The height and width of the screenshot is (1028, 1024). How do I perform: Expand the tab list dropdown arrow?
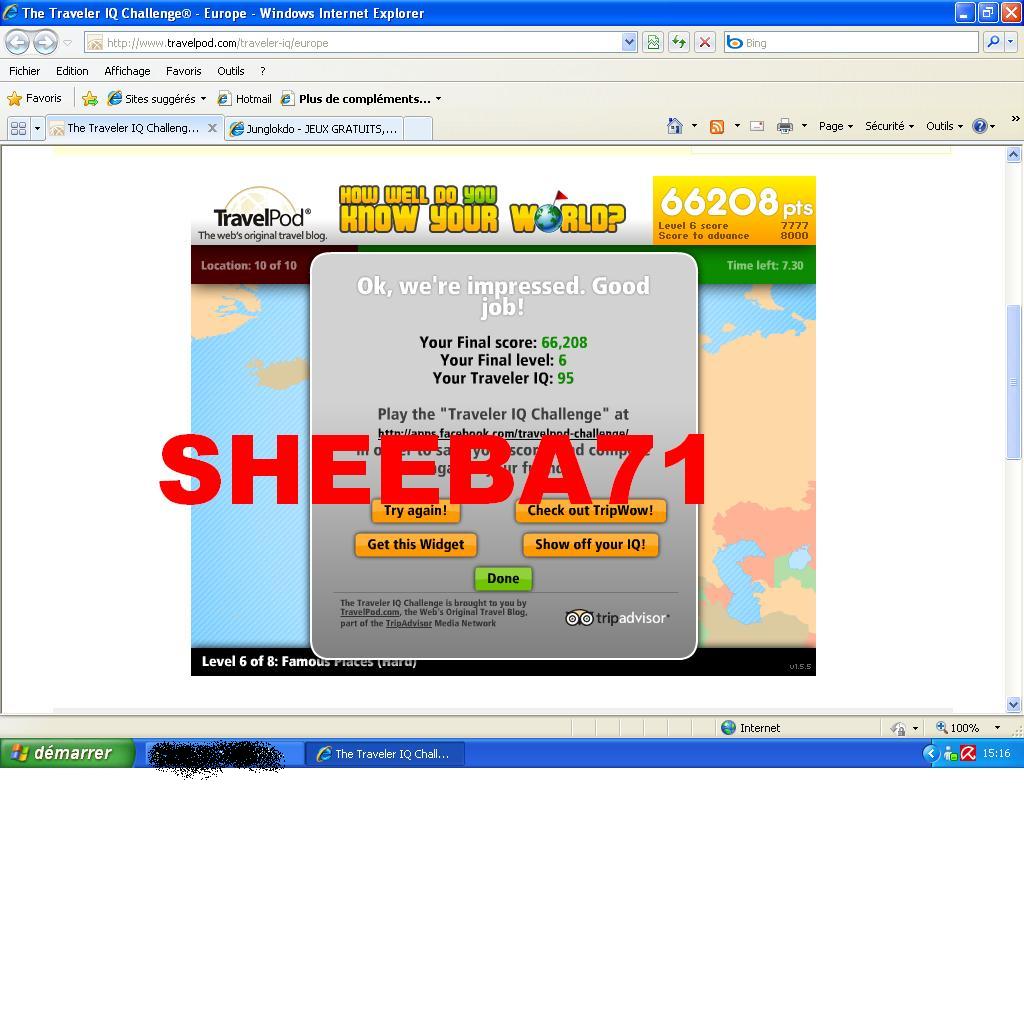point(37,128)
